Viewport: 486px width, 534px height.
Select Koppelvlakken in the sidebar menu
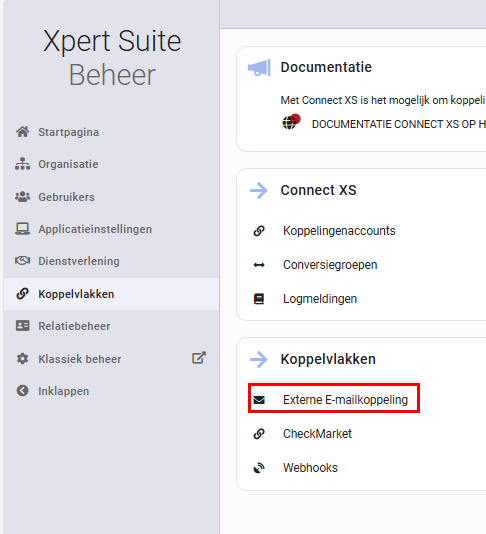click(x=111, y=294)
